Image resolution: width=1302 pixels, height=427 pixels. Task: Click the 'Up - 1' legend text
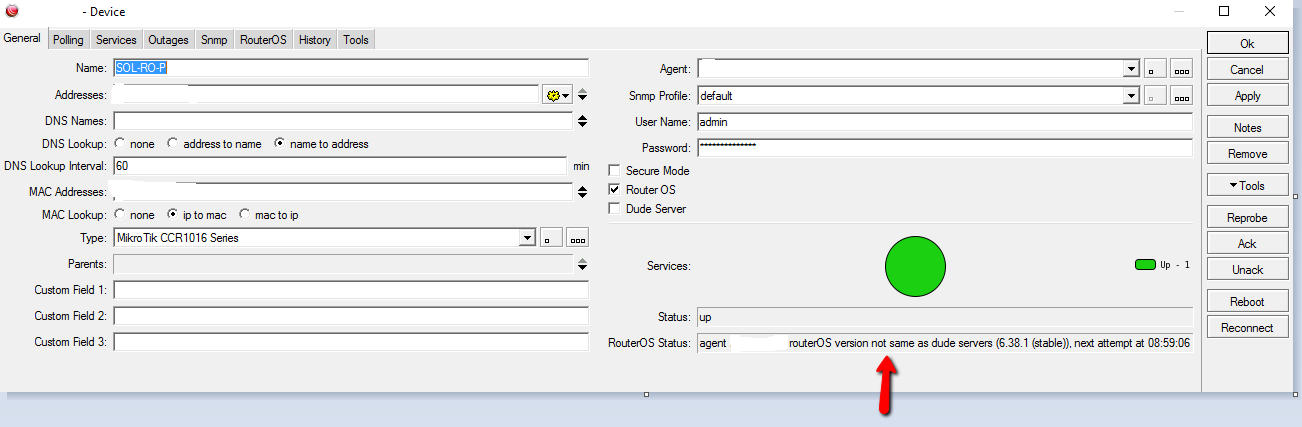(1176, 265)
